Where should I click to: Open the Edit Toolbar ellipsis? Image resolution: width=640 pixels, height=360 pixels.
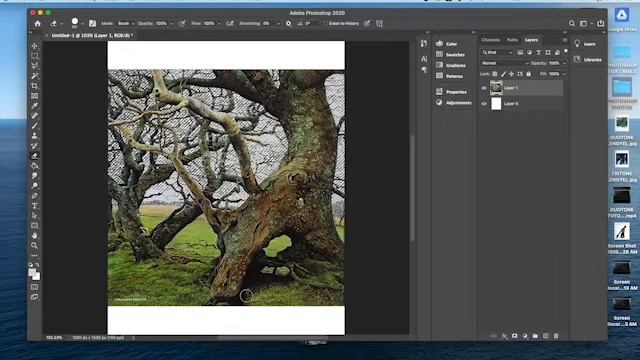35,256
